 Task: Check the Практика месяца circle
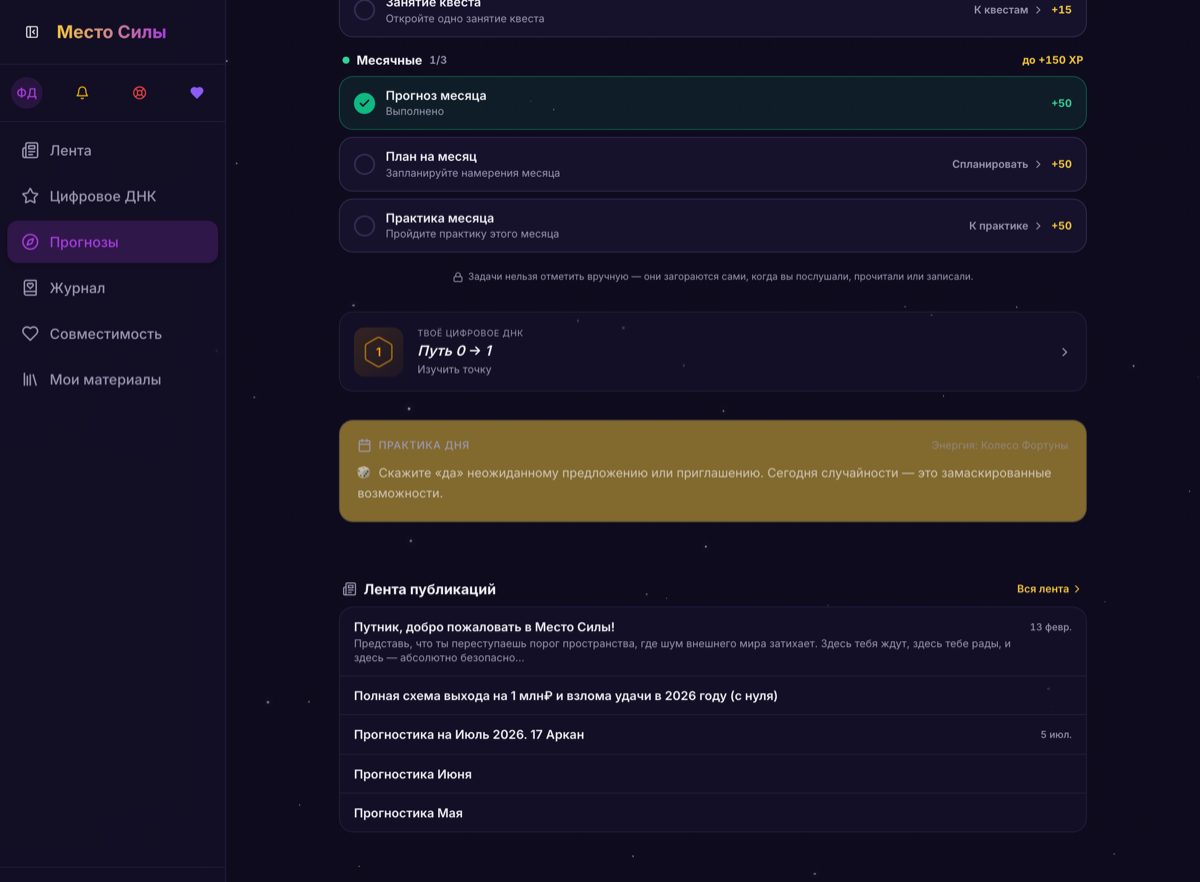pos(365,226)
